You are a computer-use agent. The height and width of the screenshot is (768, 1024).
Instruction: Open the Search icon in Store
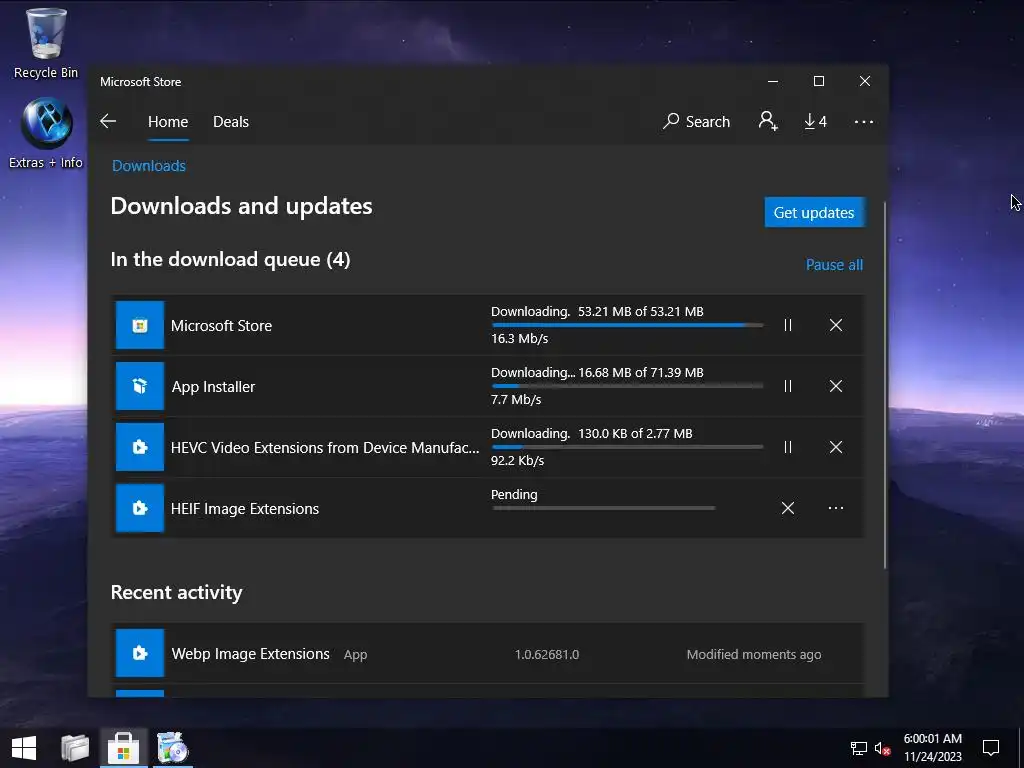pyautogui.click(x=696, y=121)
